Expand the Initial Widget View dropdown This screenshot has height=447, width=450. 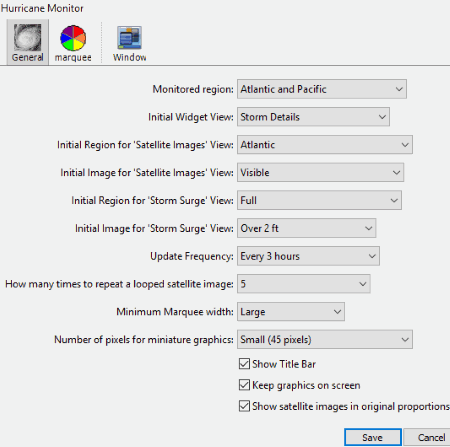(x=313, y=117)
